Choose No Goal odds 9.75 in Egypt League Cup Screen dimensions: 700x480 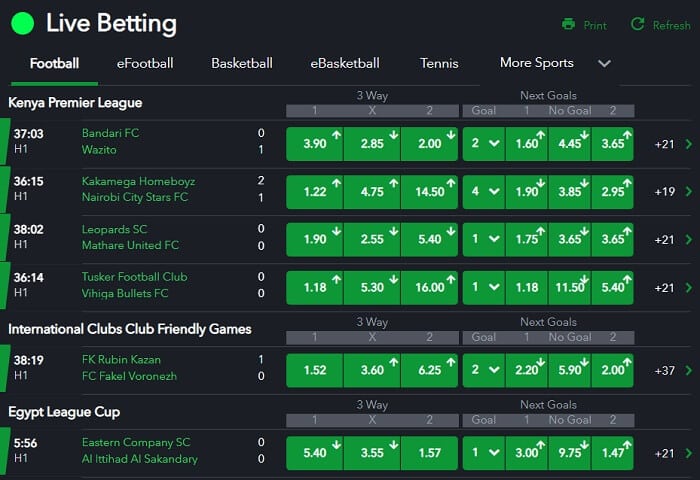[570, 453]
